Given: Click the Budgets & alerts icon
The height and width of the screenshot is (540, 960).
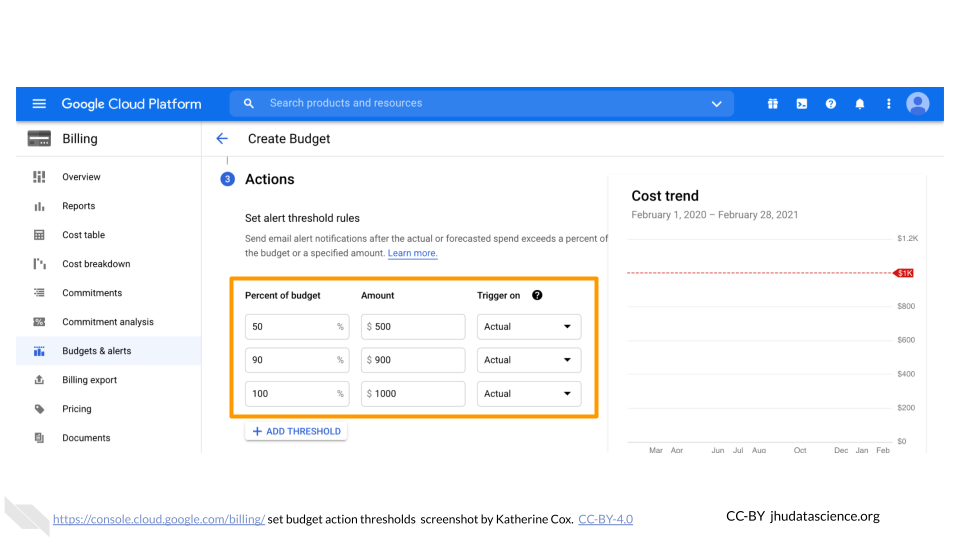Looking at the screenshot, I should tap(39, 351).
